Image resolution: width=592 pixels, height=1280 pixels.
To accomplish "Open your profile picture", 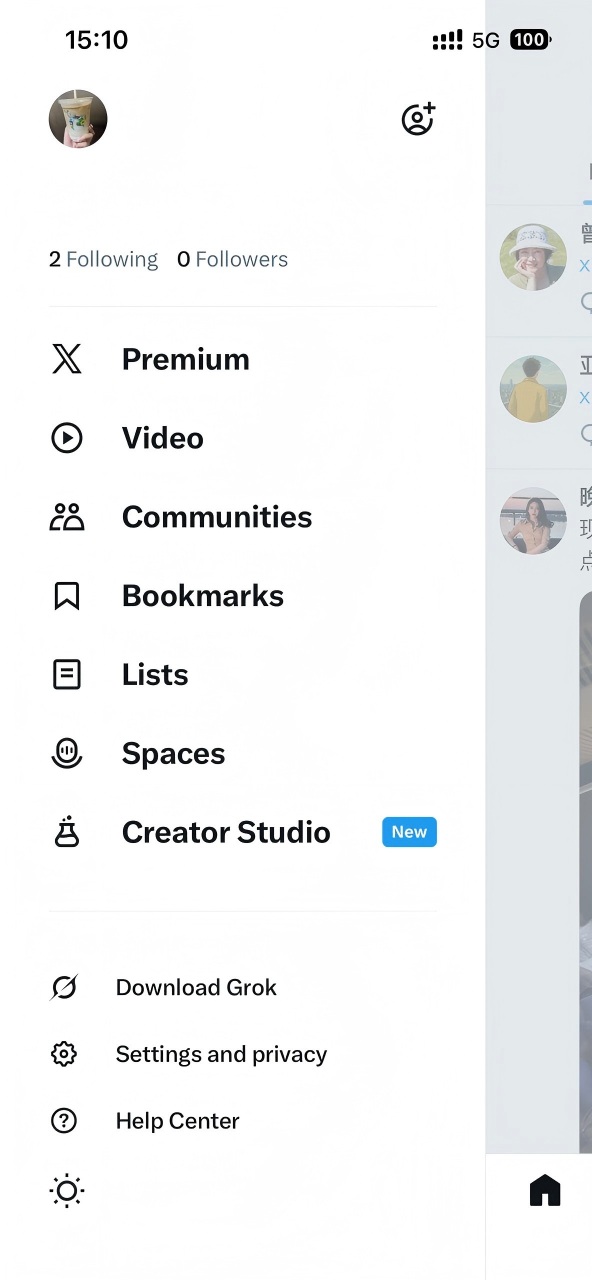I will pos(78,118).
